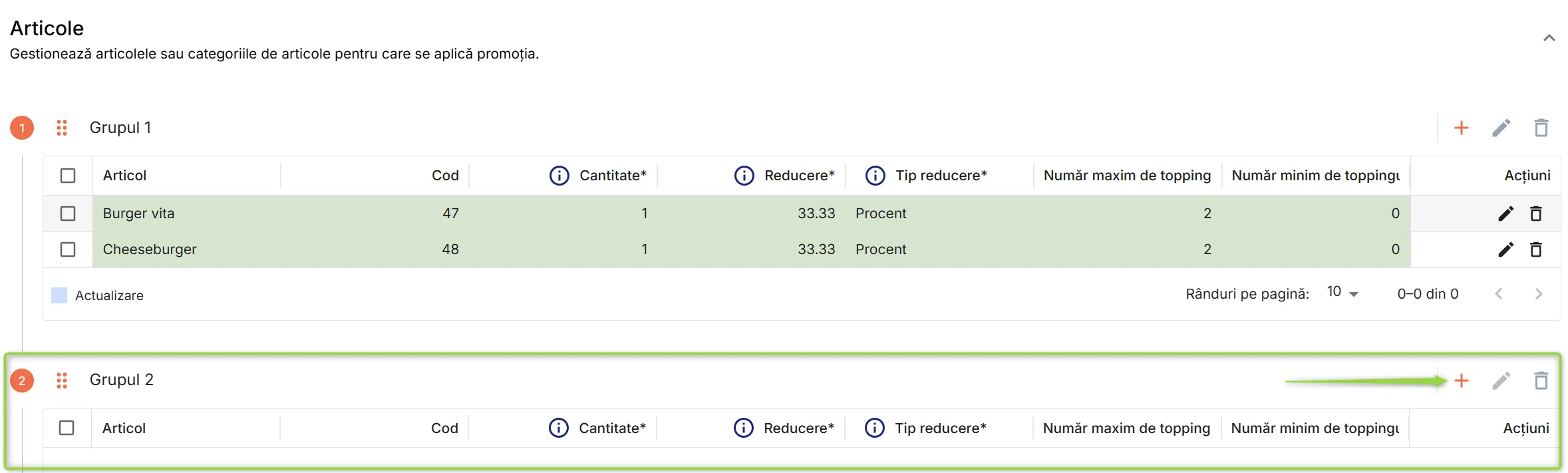Click code 48 in the table
This screenshot has width=1568, height=473.
tap(450, 249)
